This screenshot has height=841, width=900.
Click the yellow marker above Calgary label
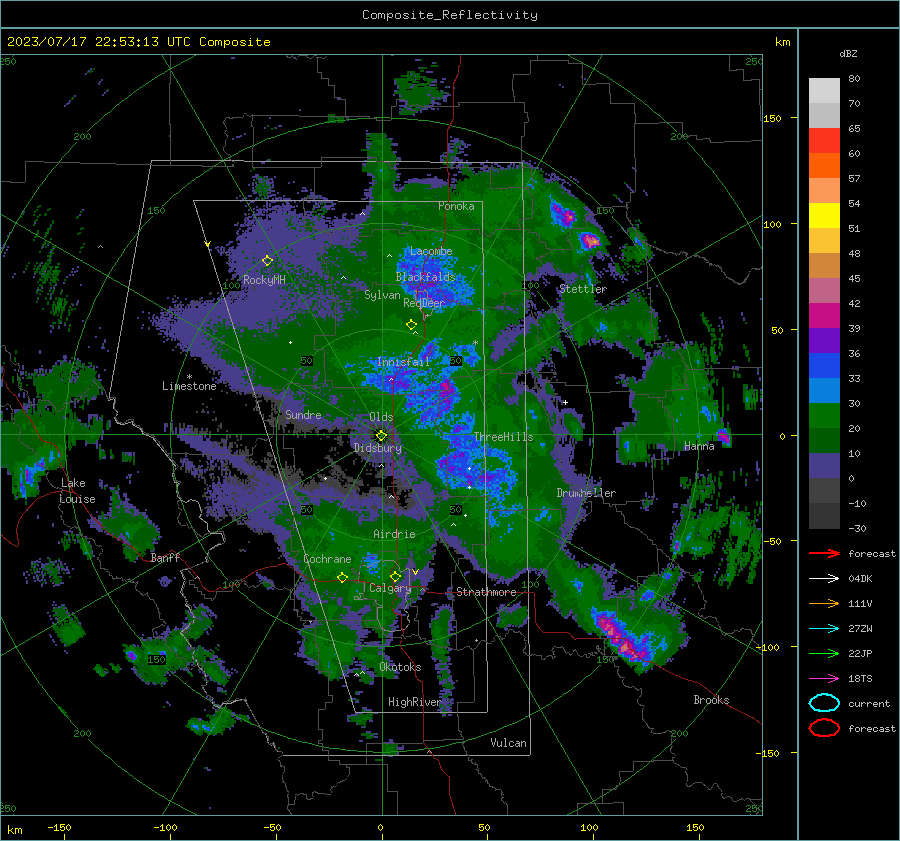(x=395, y=576)
